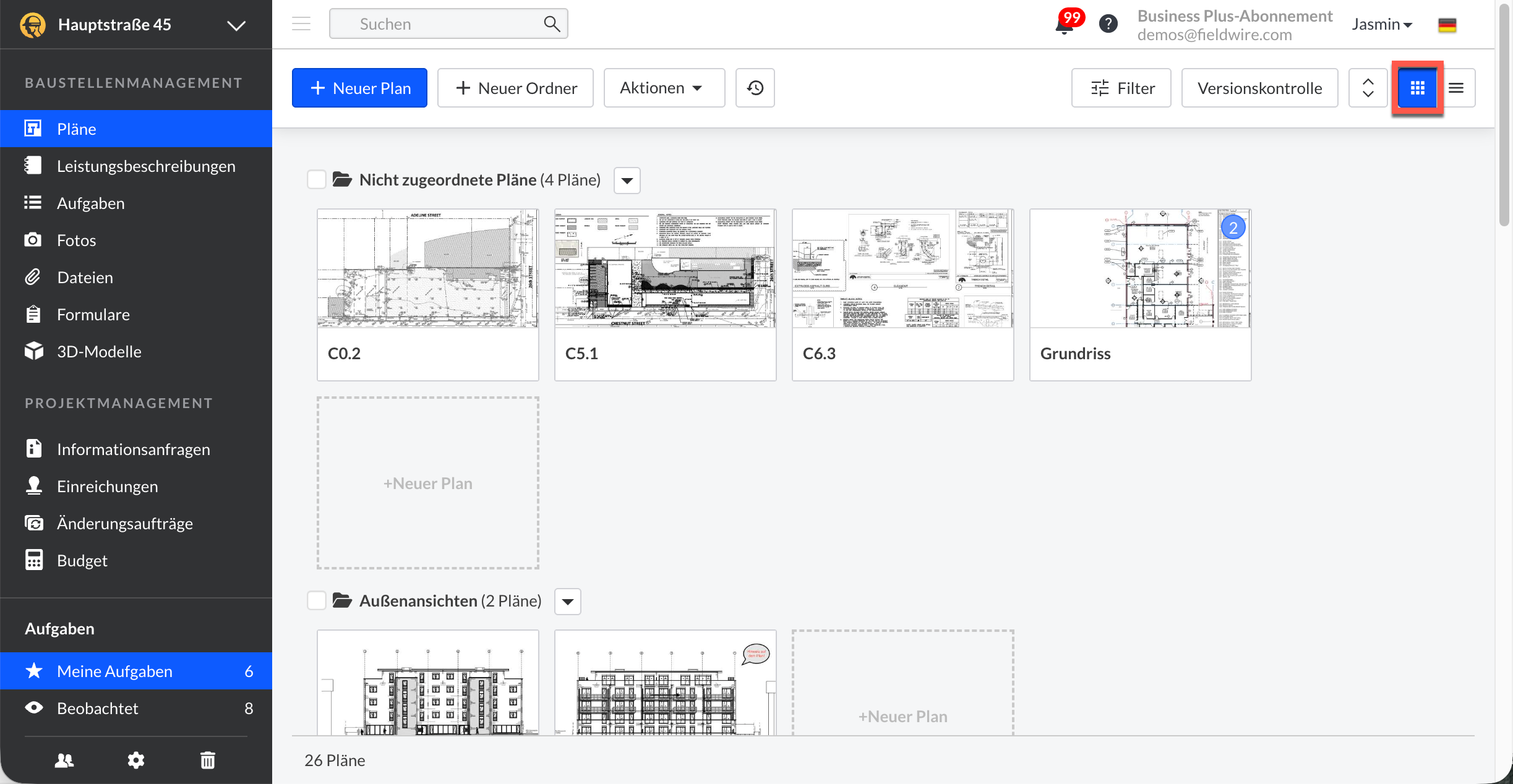The height and width of the screenshot is (784, 1513).
Task: Check the Nicht zugeordnete Pläne folder checkbox
Action: pyautogui.click(x=316, y=180)
